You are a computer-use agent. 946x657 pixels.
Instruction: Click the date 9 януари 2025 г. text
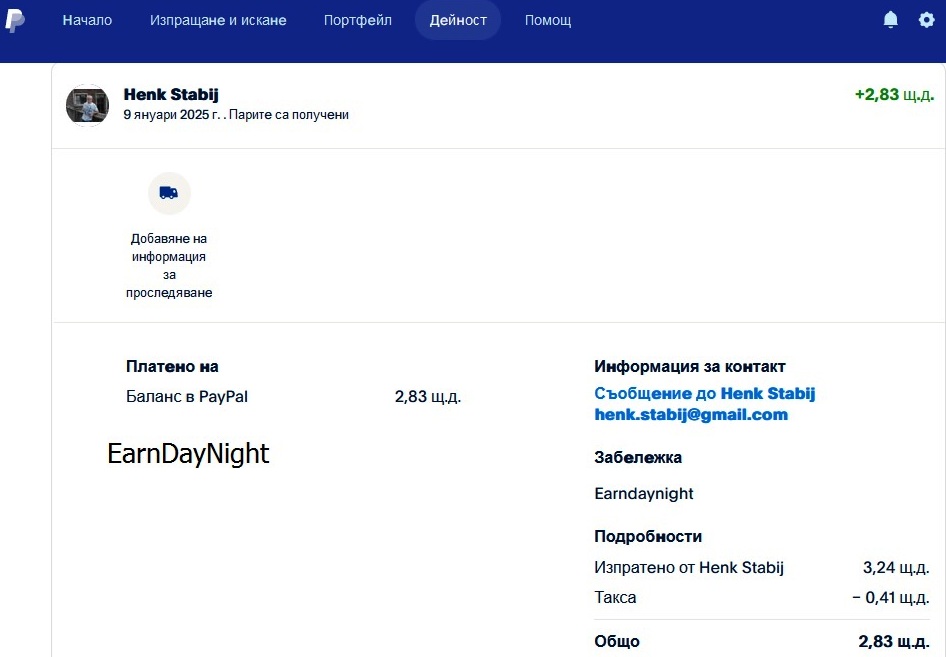tap(172, 115)
